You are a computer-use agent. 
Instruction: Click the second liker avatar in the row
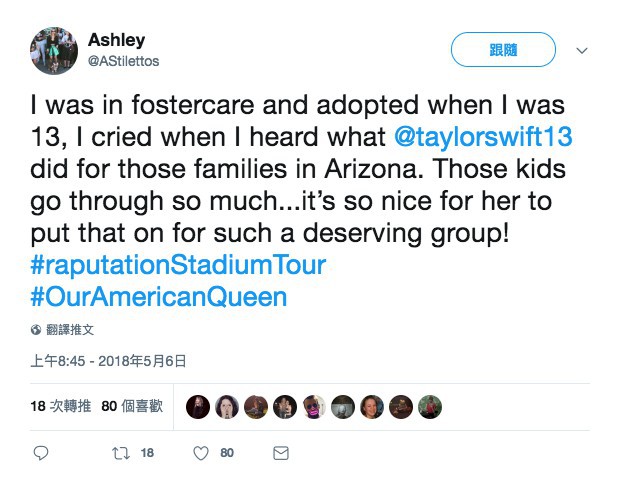tap(227, 406)
